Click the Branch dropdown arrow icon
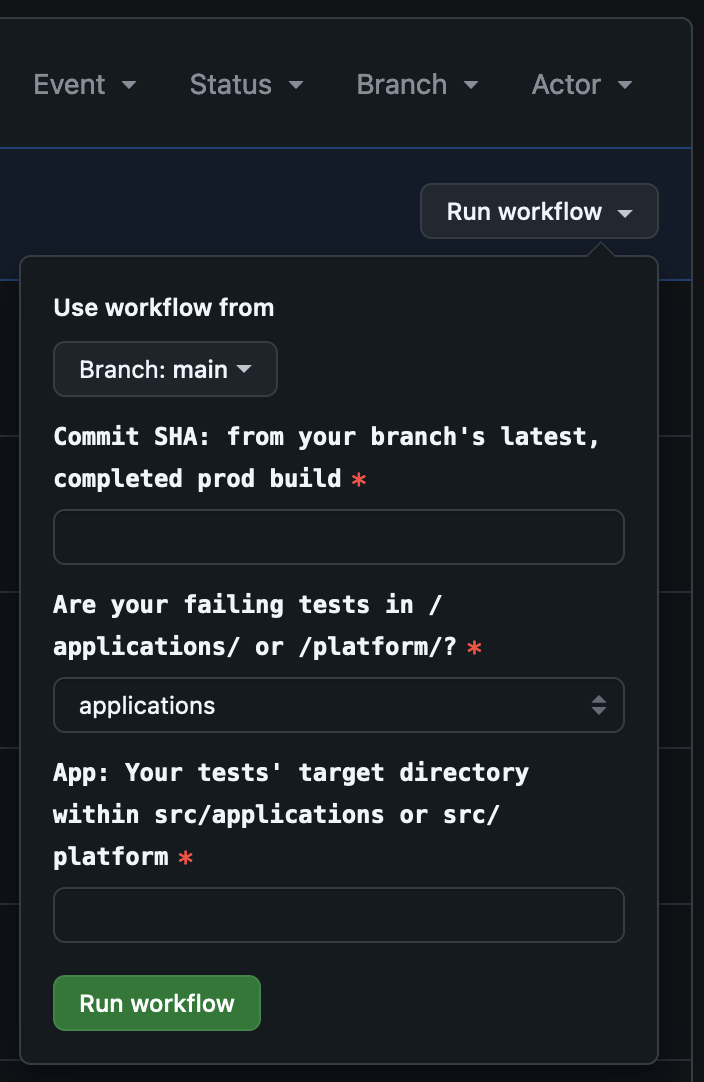 (x=473, y=86)
